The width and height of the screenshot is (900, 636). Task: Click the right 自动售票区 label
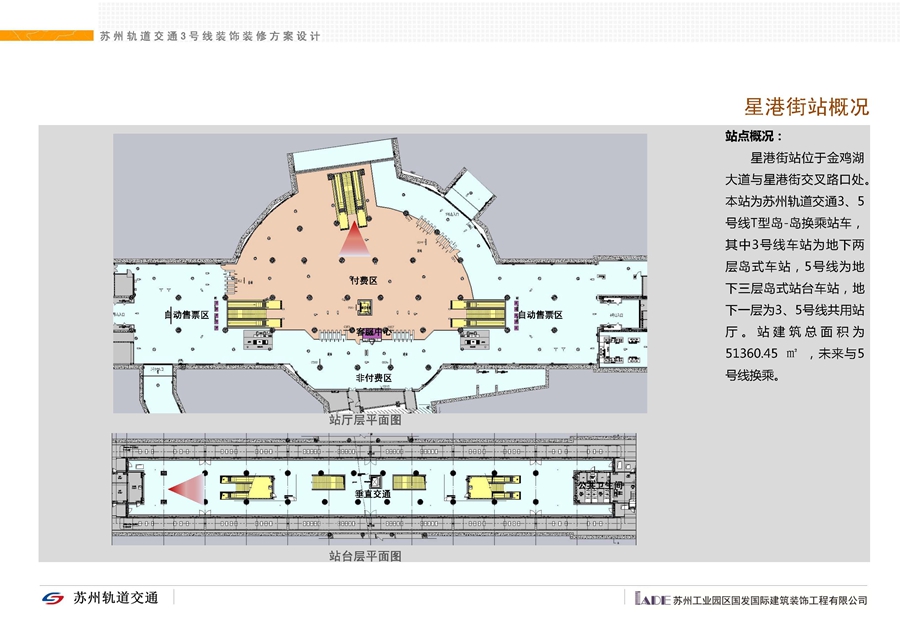(540, 315)
